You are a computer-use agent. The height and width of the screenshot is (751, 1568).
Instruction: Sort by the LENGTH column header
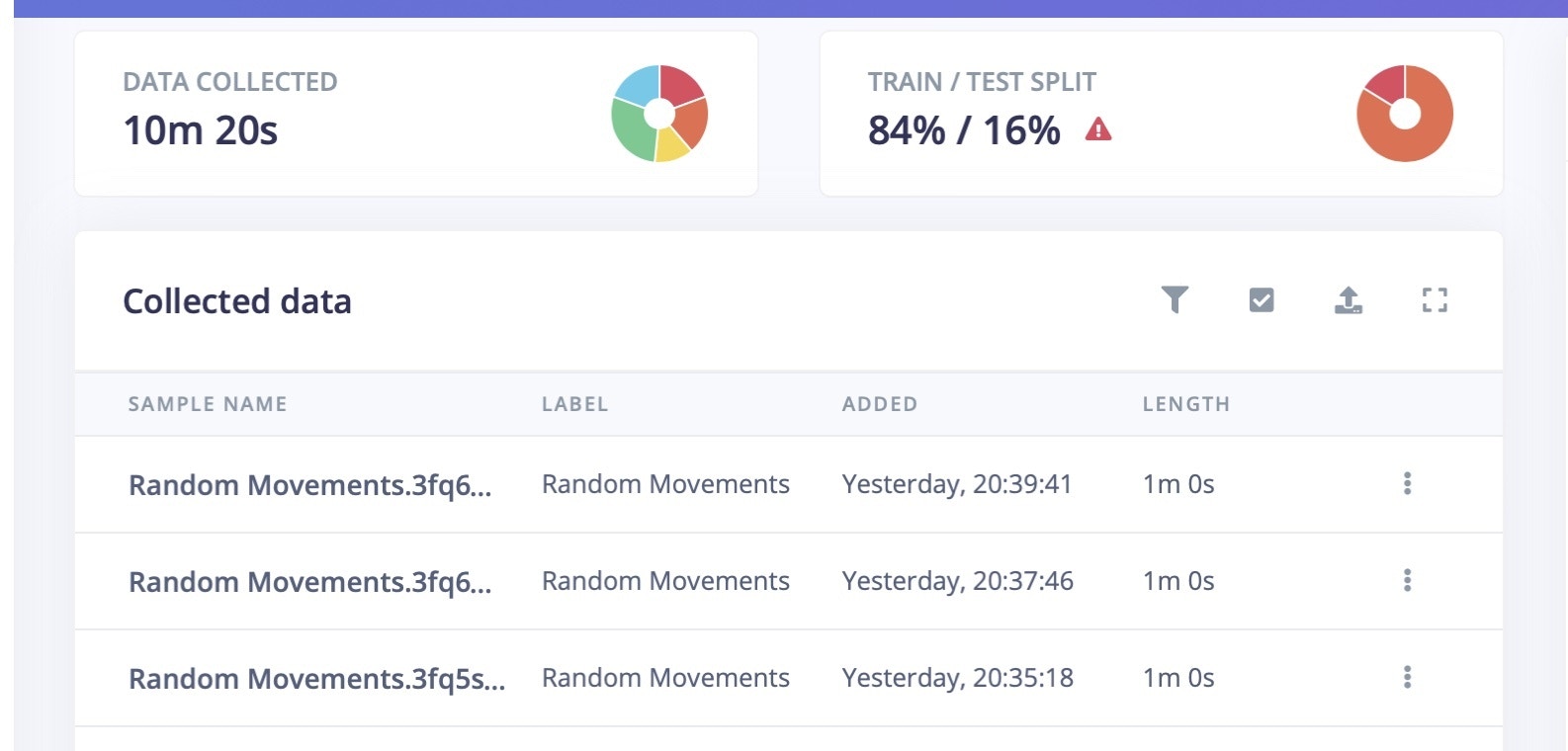tap(1186, 404)
